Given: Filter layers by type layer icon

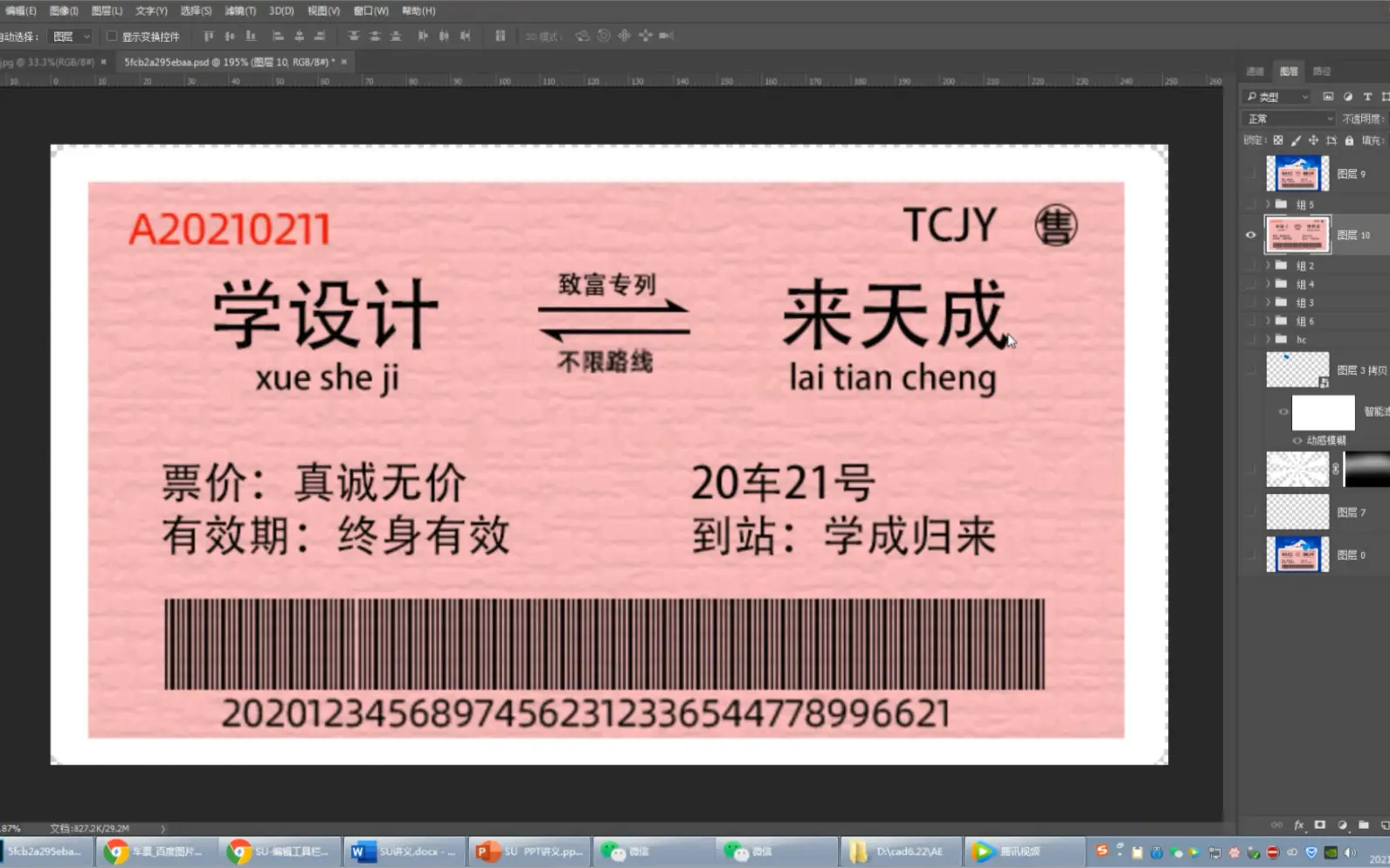Looking at the screenshot, I should coord(1367,97).
